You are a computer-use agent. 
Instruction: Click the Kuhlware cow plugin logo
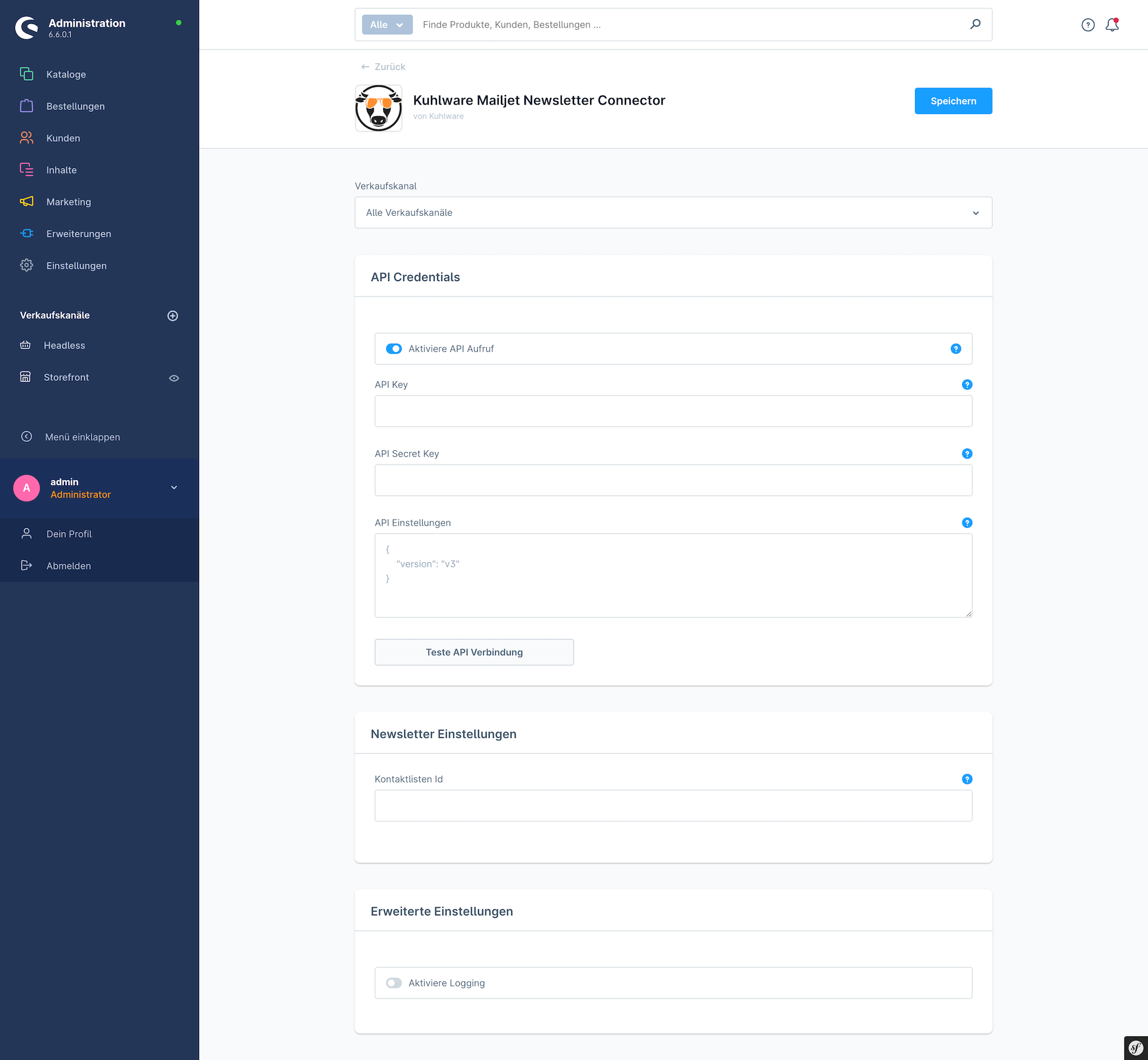(x=378, y=108)
